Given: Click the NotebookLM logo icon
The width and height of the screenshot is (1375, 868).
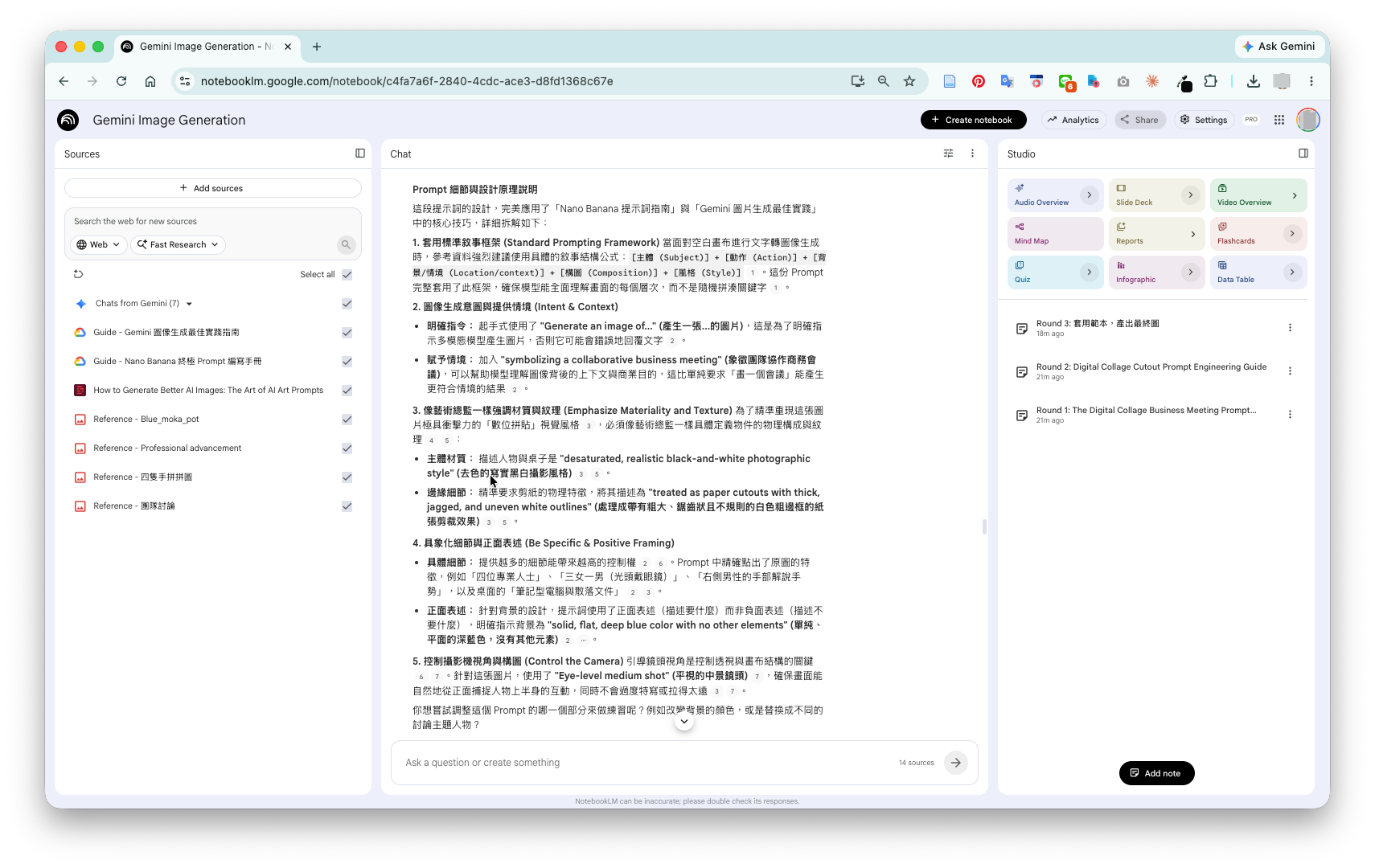Looking at the screenshot, I should 68,120.
